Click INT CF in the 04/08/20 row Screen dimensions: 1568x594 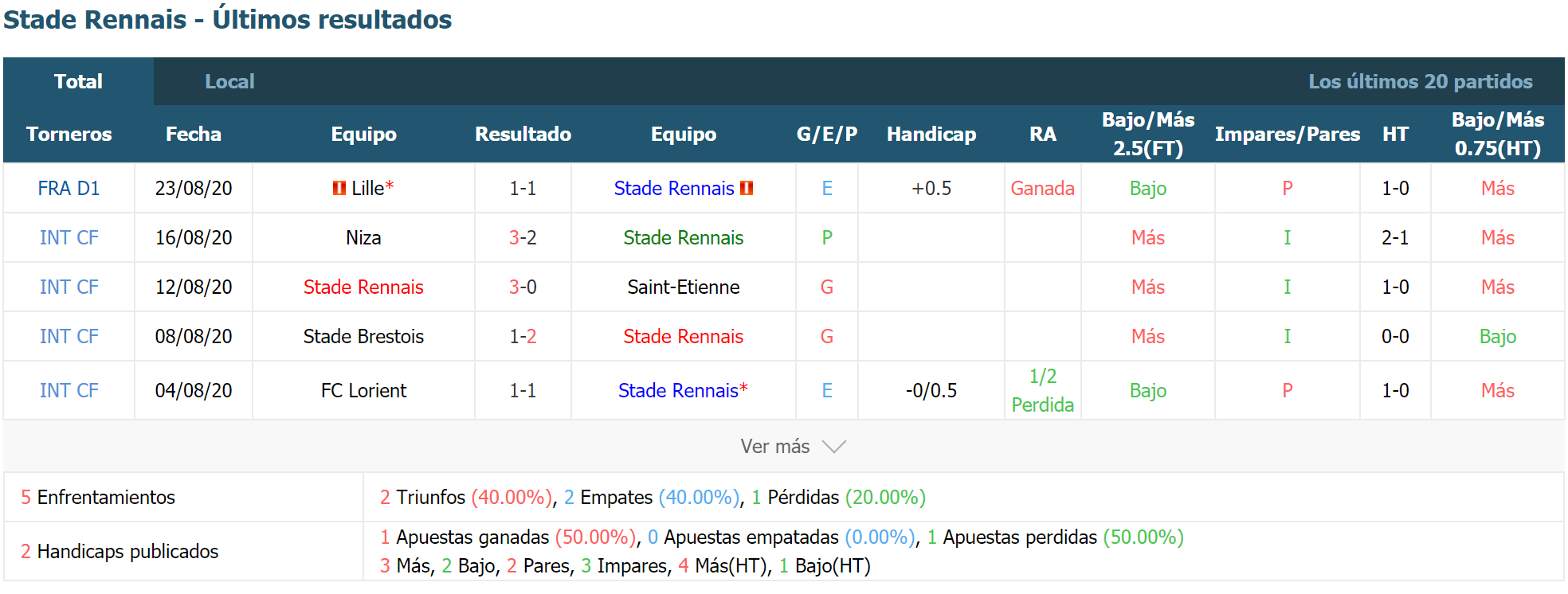(69, 391)
